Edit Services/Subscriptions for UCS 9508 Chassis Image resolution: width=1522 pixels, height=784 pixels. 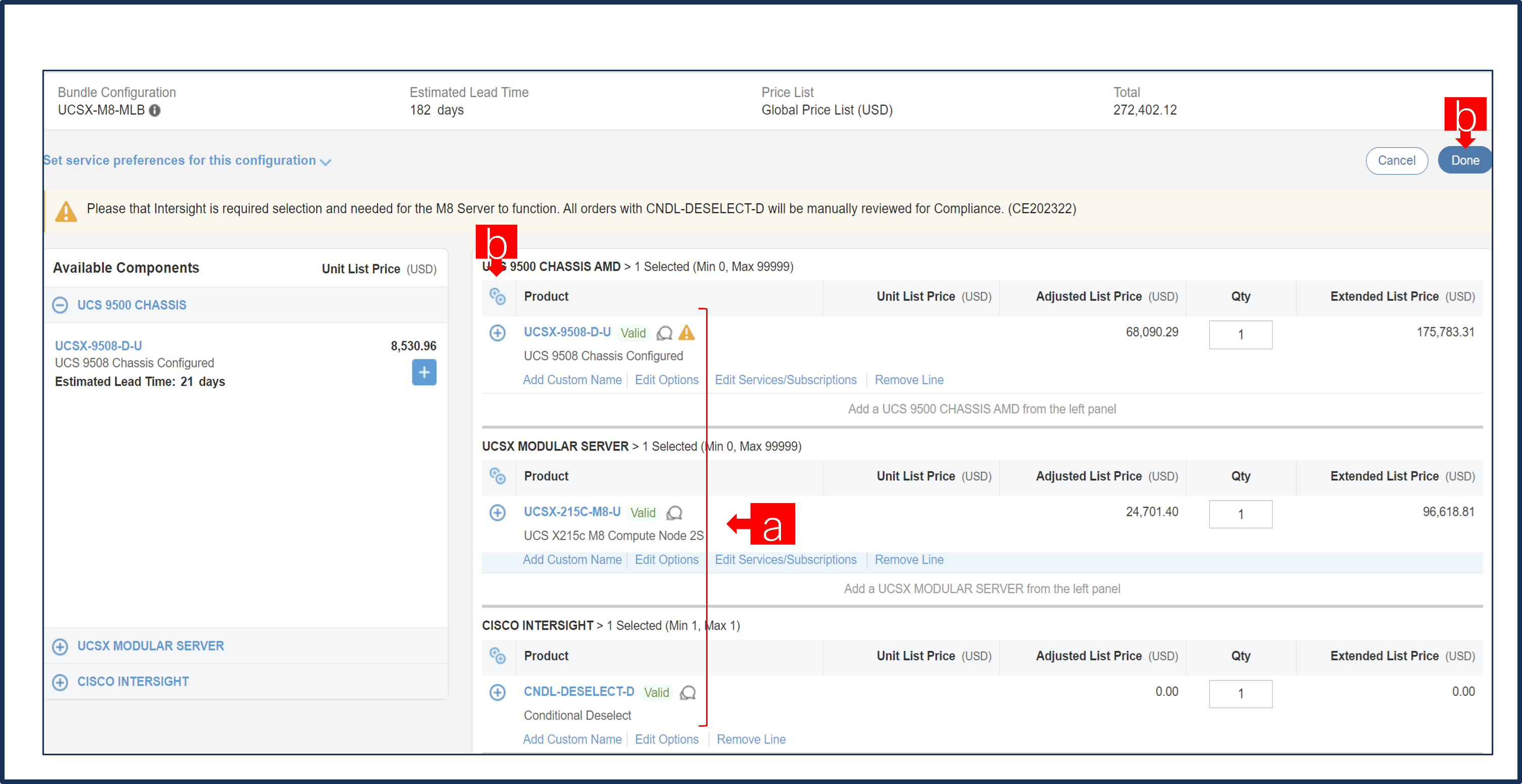tap(785, 380)
